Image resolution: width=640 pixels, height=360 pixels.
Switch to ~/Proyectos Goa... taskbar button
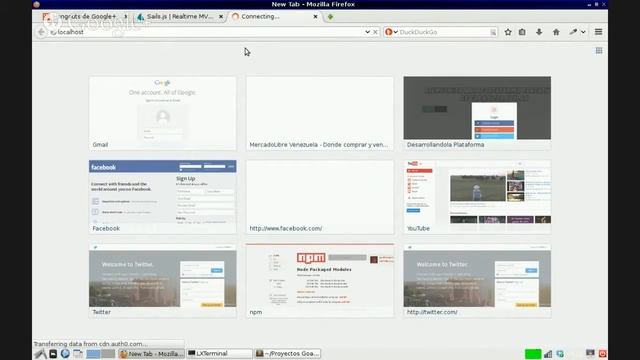[287, 353]
